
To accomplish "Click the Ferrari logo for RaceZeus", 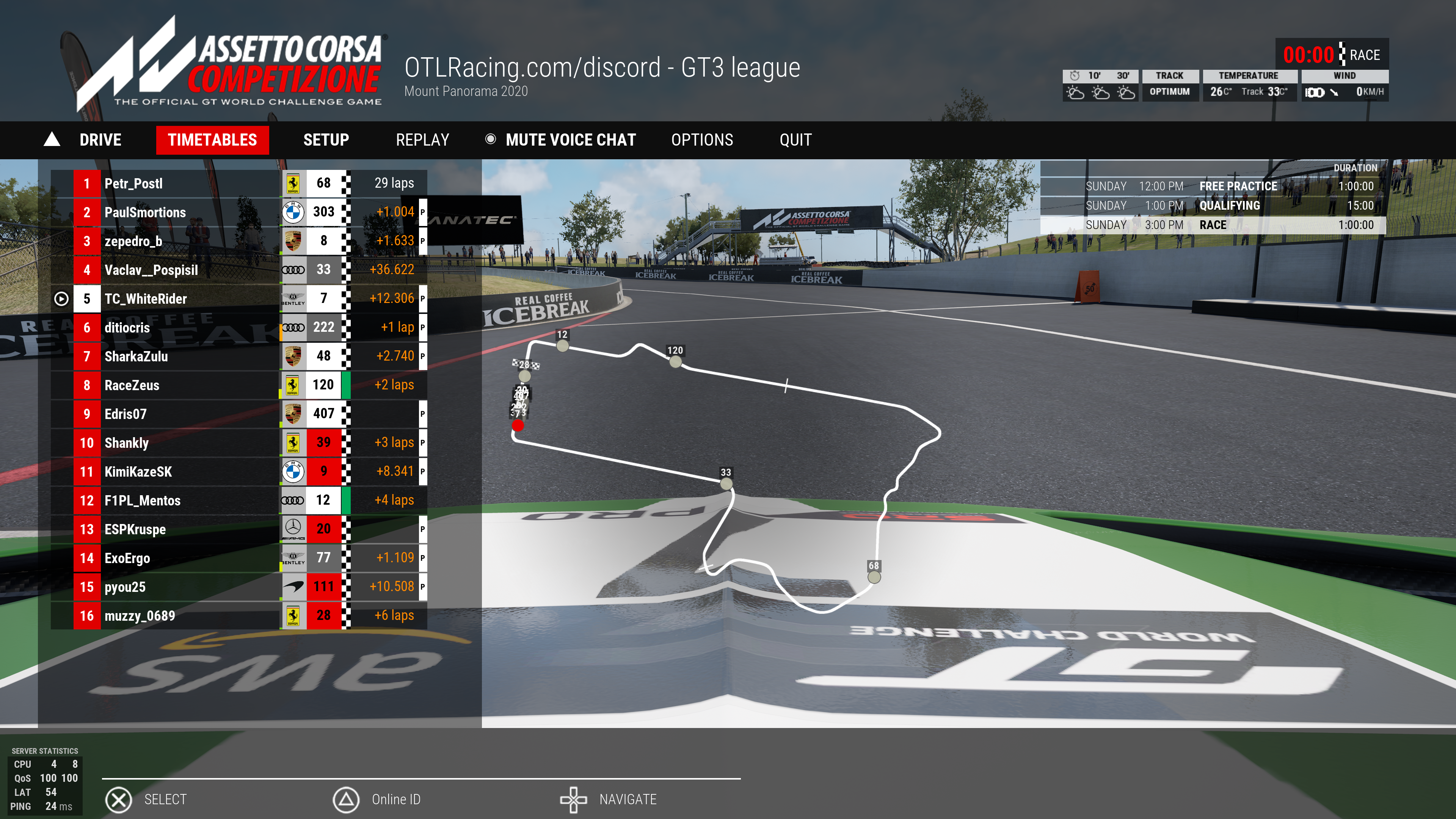I will 293,385.
